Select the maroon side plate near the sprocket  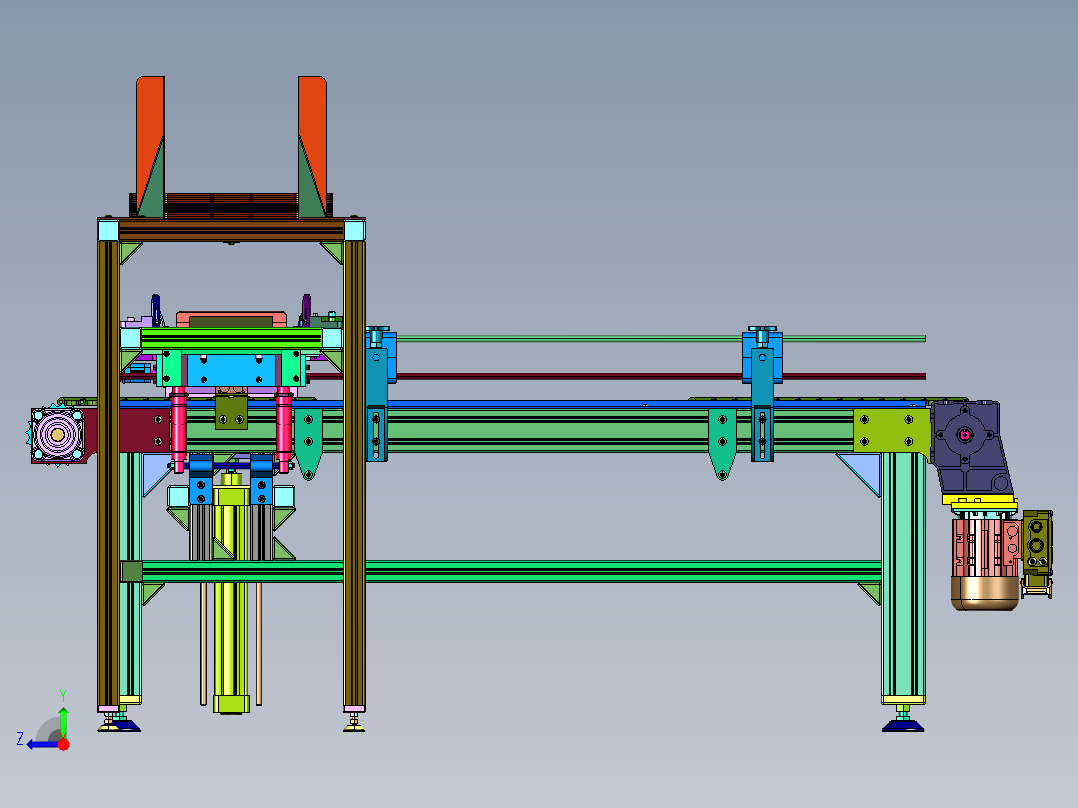(142, 430)
